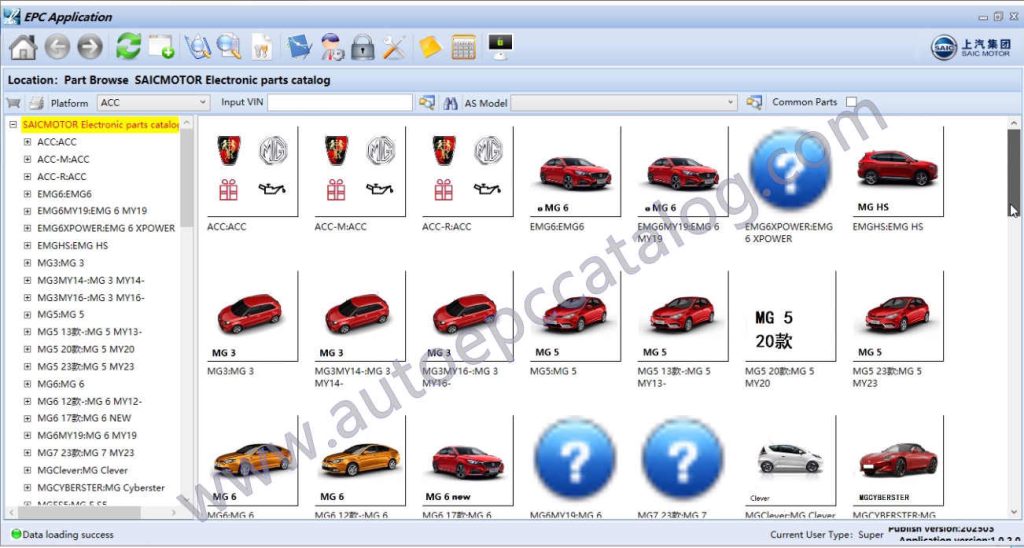Open the Platform dropdown showing ACC

pos(153,102)
